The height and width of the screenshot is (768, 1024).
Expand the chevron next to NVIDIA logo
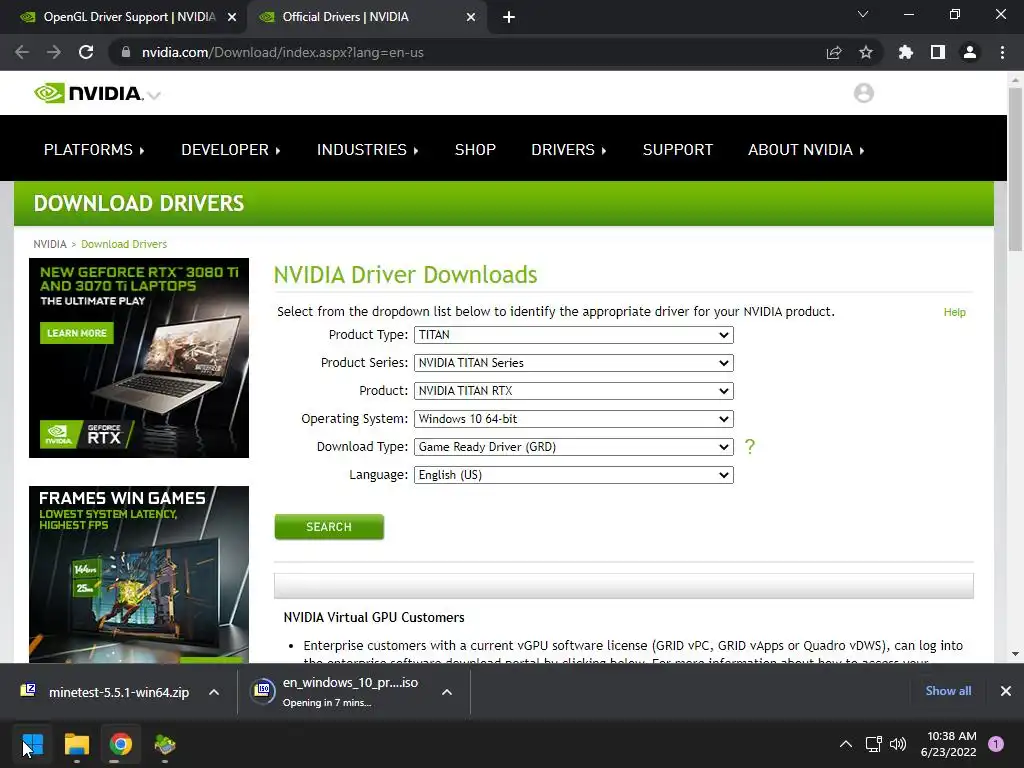154,96
